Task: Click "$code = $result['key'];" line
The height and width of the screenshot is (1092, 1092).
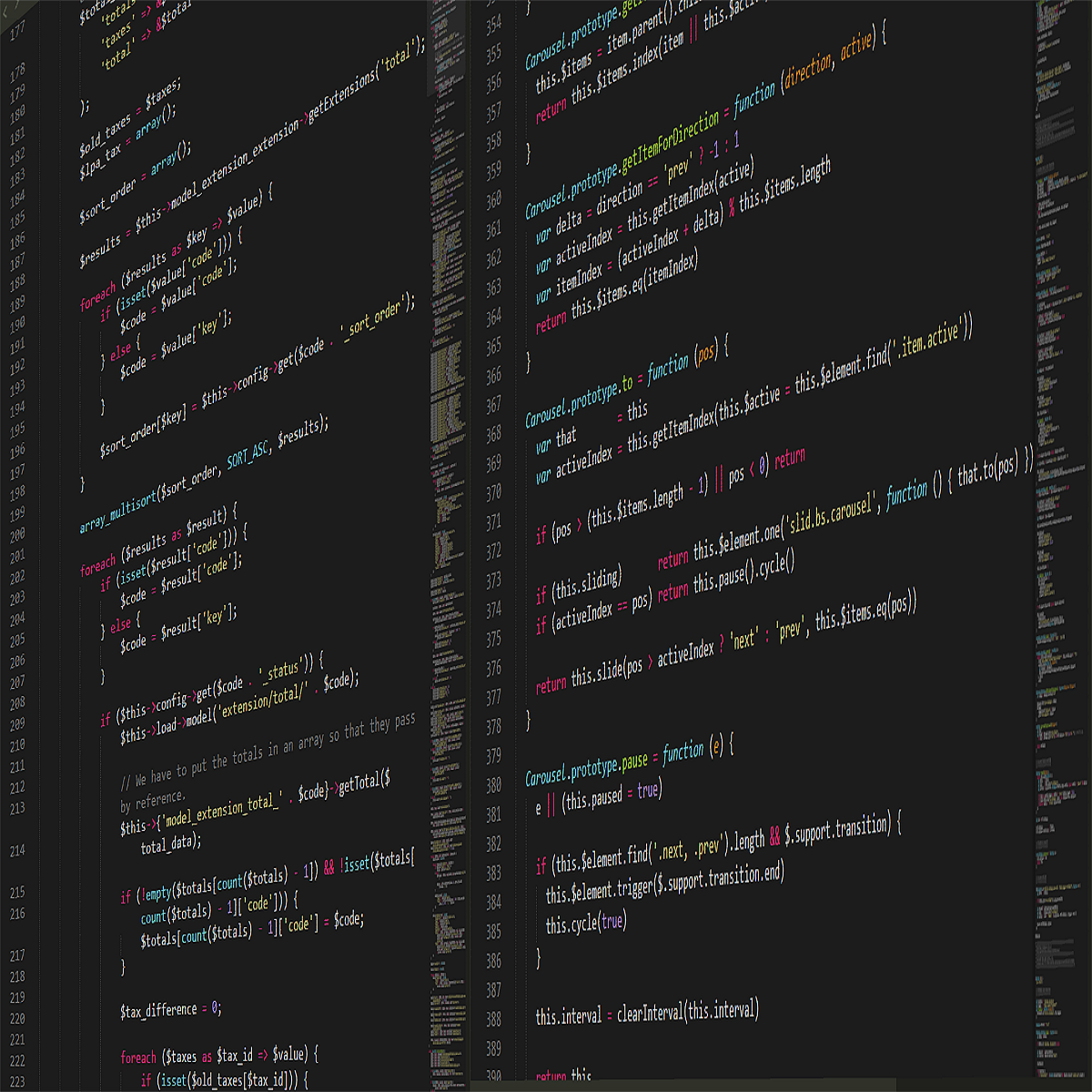Action: tap(177, 628)
